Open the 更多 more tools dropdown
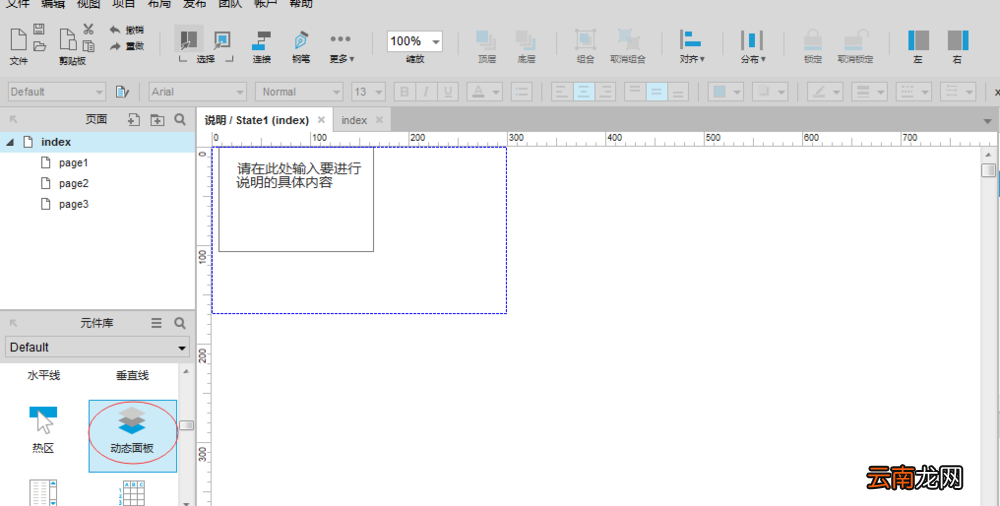The image size is (1000, 506). pos(341,47)
